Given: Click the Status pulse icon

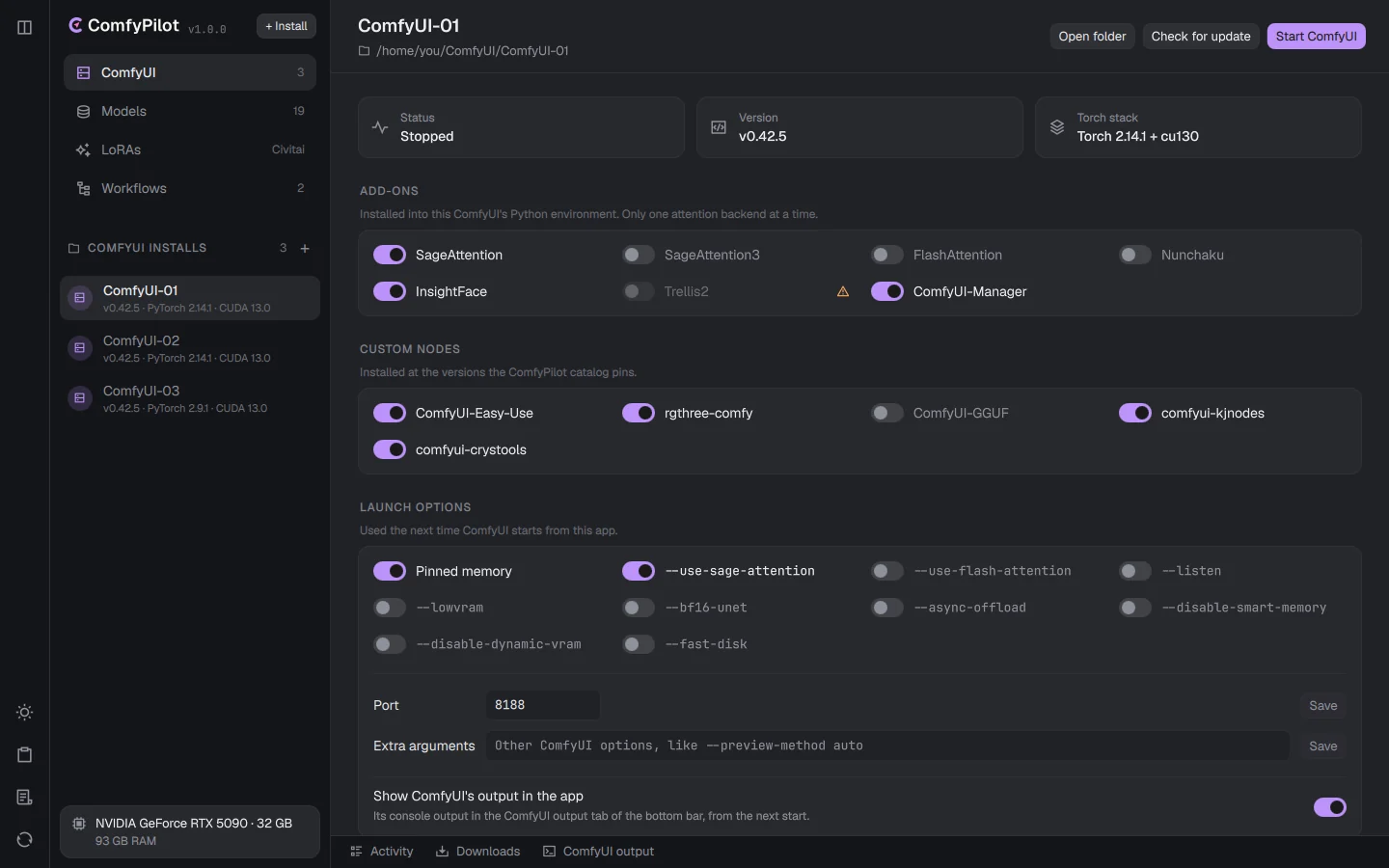Looking at the screenshot, I should (380, 127).
